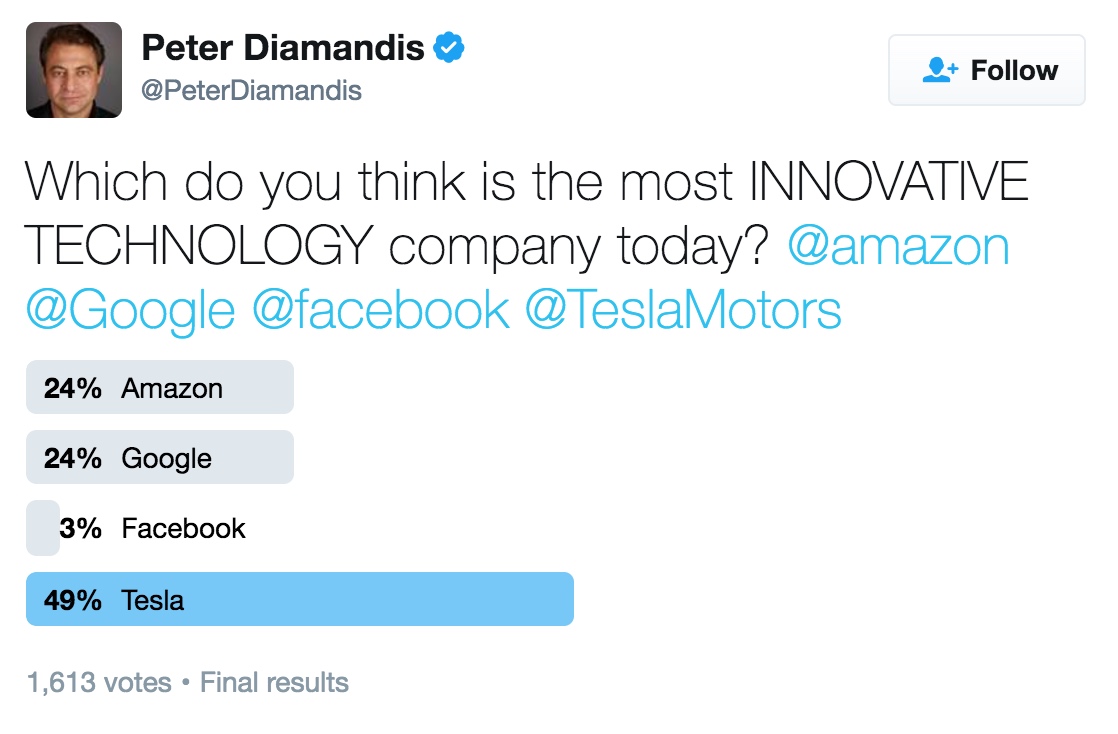Viewport: 1118px width, 734px height.
Task: Open Peter Diamandis profile photo
Action: coord(74,70)
